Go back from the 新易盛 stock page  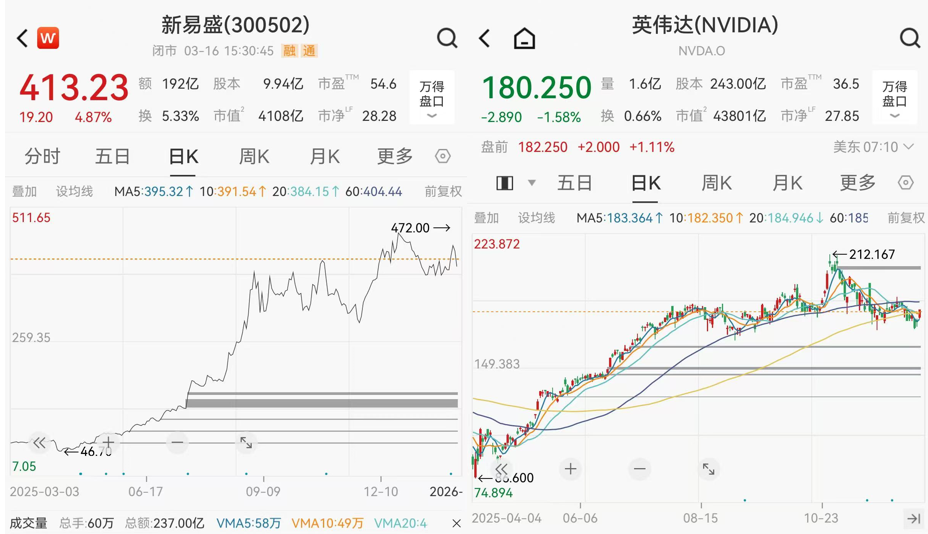click(x=22, y=39)
